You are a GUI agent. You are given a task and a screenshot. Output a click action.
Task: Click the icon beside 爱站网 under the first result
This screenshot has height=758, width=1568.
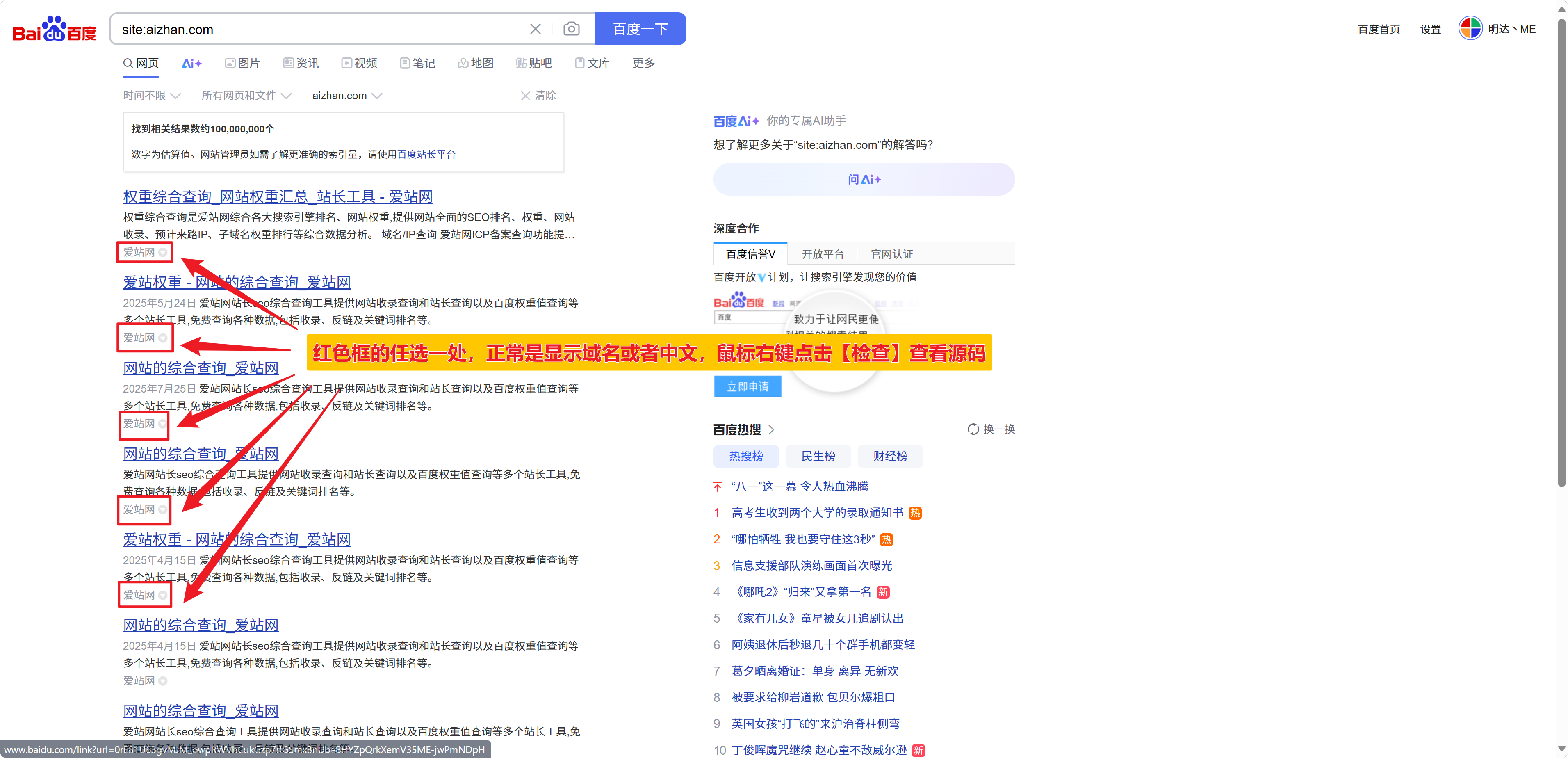162,252
